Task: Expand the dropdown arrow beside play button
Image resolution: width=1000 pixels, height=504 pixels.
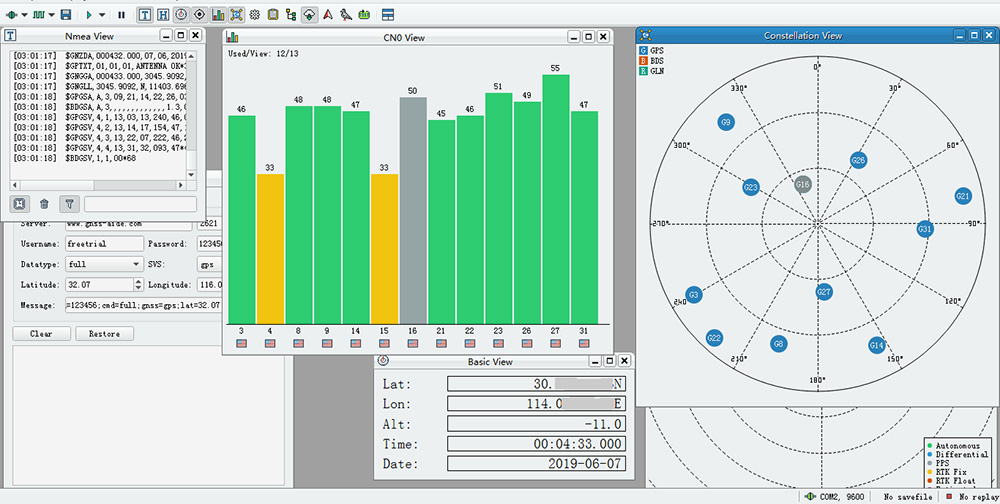Action: [x=104, y=15]
